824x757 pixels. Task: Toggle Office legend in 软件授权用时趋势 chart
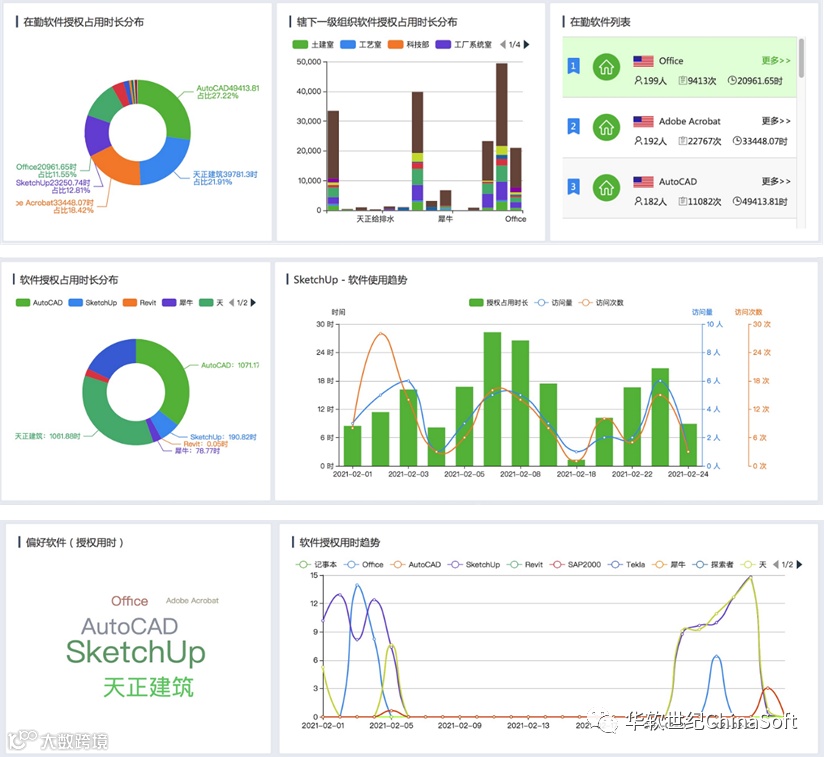364,565
